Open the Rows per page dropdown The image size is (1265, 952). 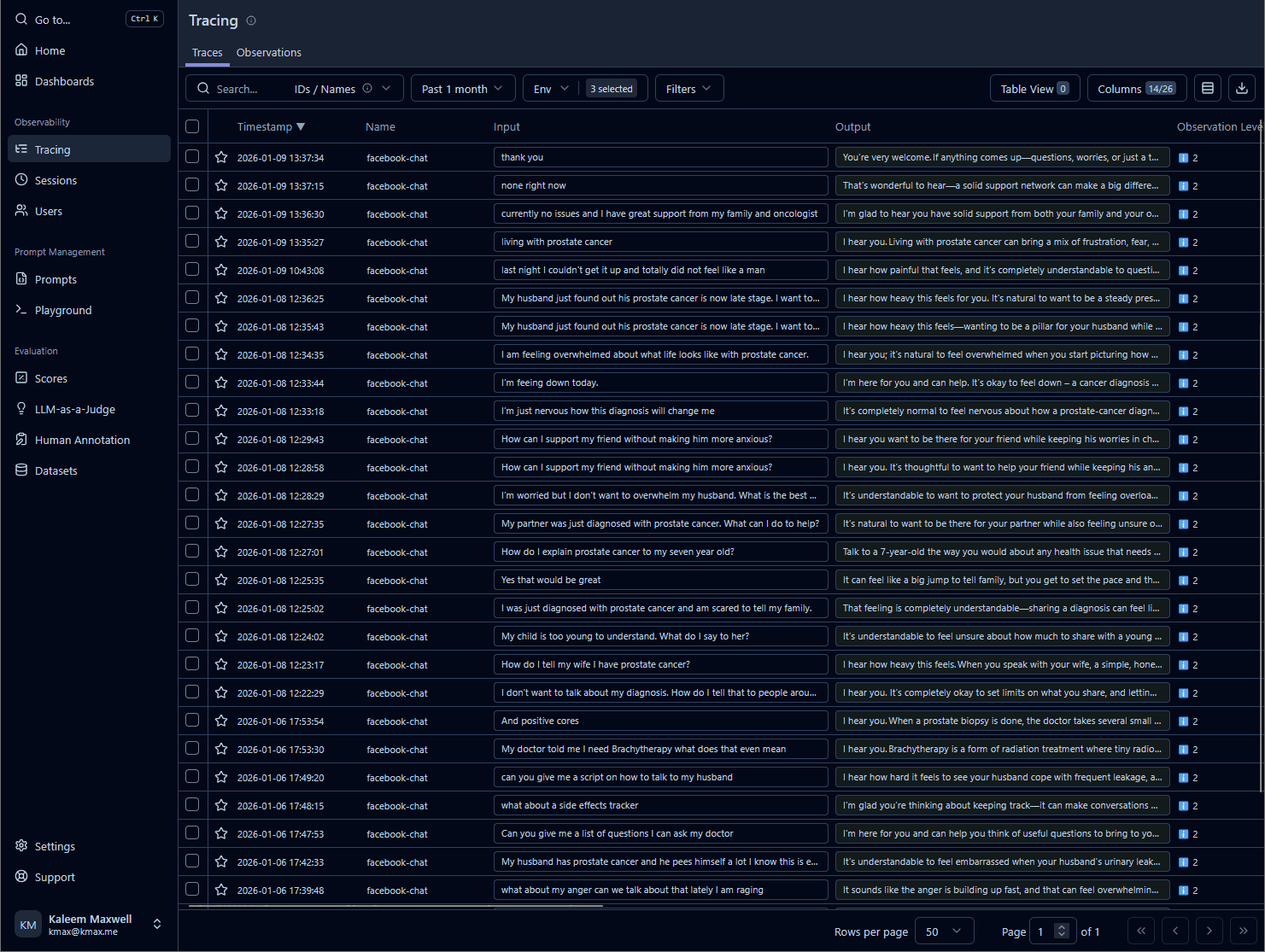[945, 931]
